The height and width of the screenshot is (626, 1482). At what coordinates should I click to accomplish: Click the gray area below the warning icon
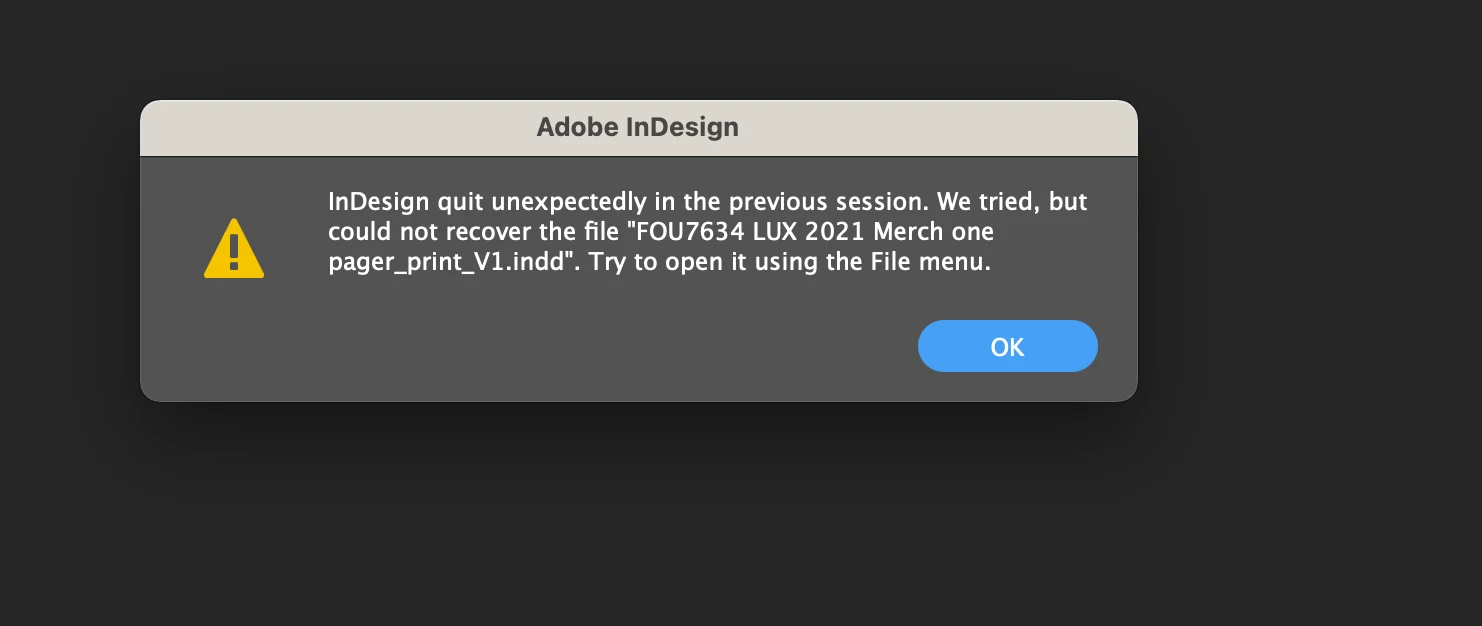point(234,340)
